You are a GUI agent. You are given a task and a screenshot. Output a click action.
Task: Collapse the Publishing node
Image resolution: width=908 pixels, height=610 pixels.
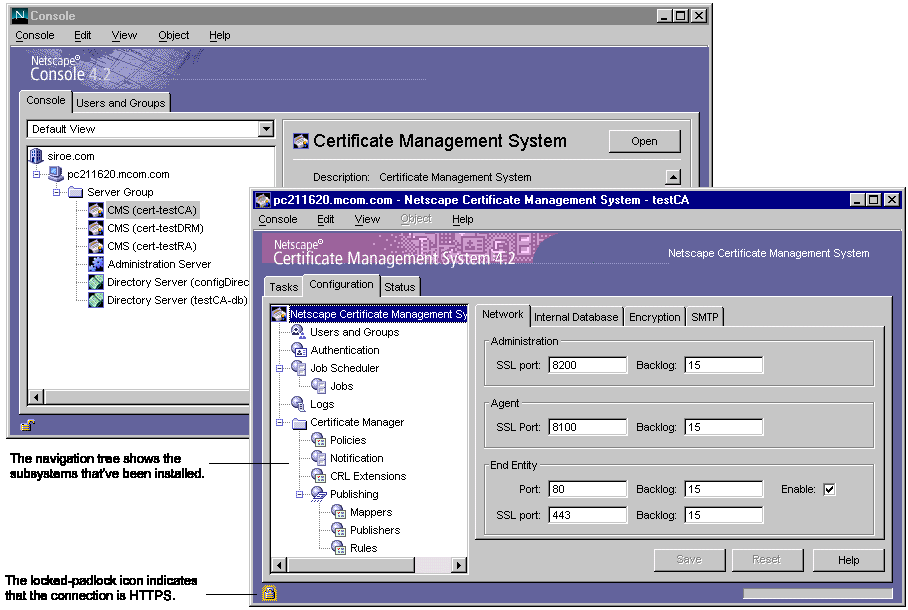(299, 495)
